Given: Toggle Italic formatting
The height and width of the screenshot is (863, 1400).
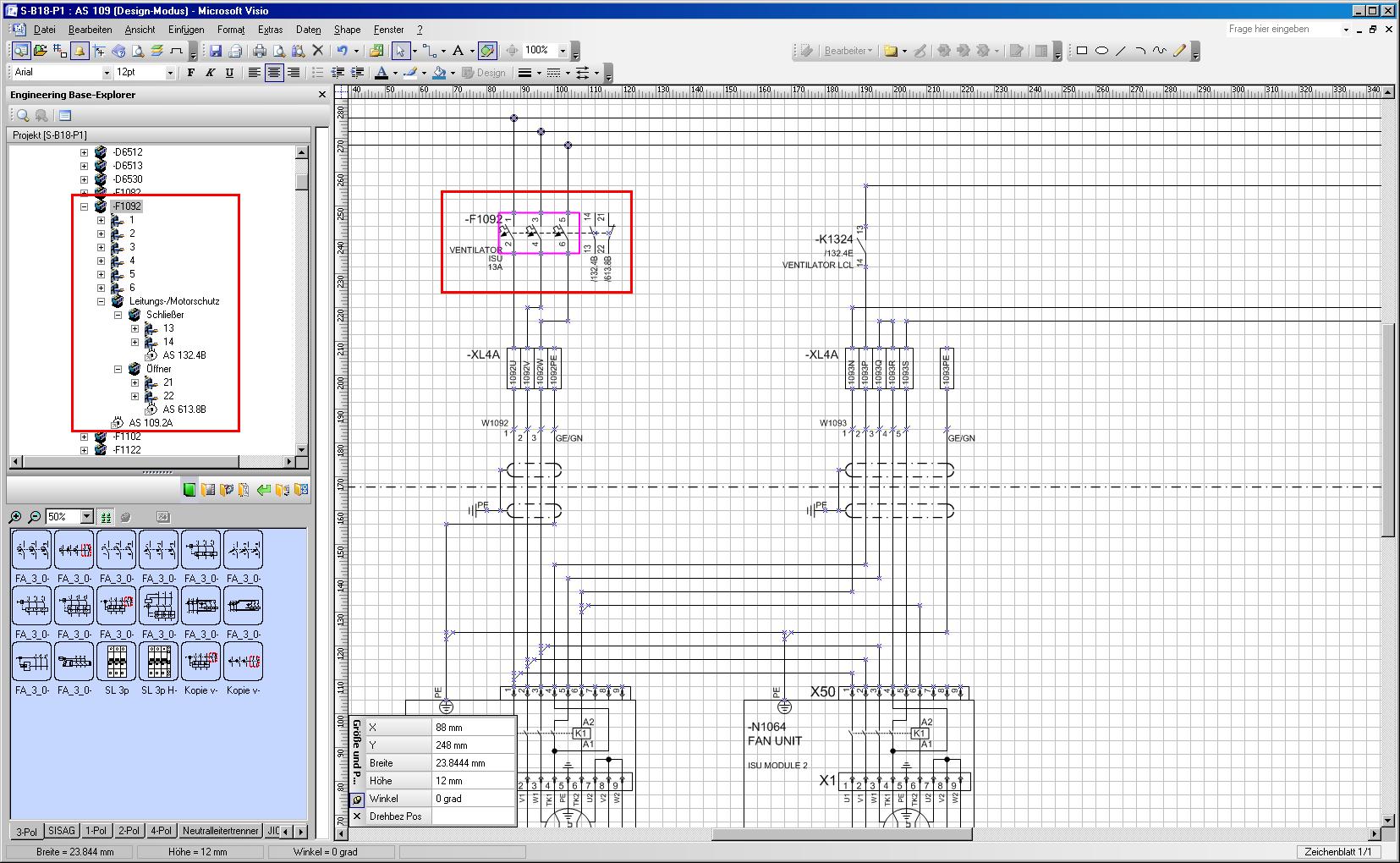Looking at the screenshot, I should point(210,73).
